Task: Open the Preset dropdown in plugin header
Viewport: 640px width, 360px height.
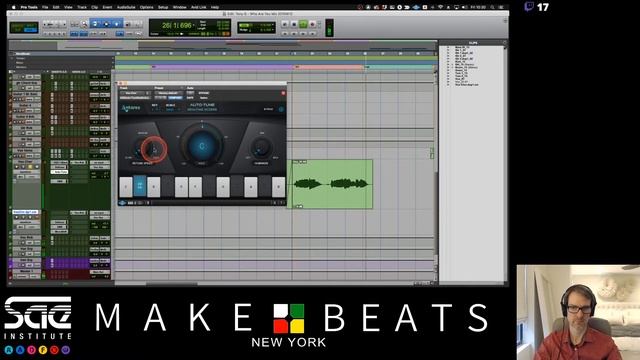Action: [169, 93]
